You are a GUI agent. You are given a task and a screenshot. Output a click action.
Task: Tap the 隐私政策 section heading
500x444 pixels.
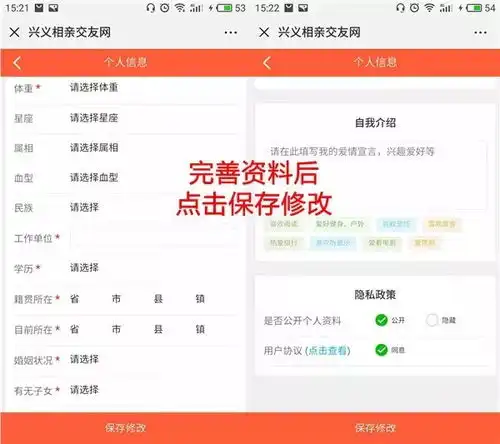tap(375, 295)
